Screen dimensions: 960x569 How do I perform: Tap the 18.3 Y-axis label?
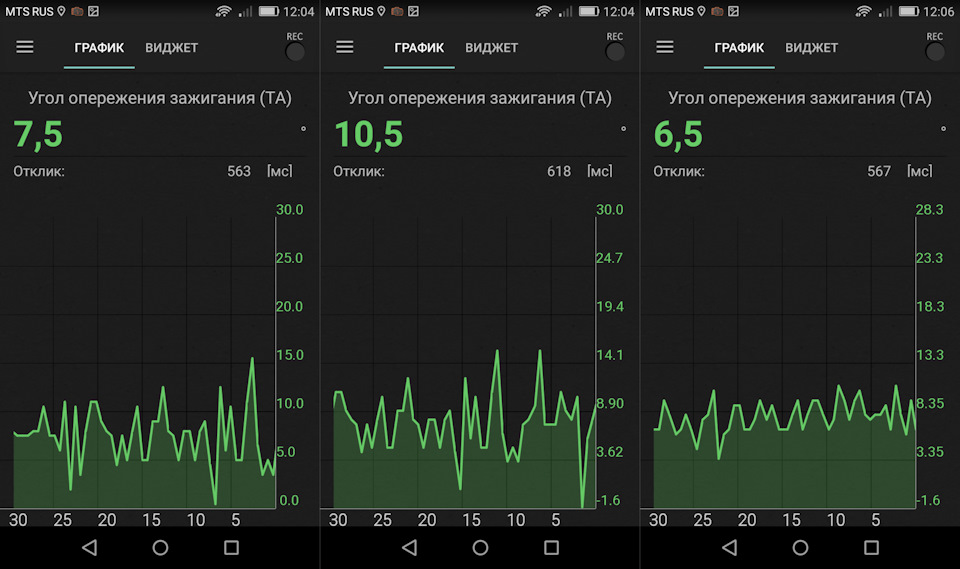pyautogui.click(x=930, y=306)
